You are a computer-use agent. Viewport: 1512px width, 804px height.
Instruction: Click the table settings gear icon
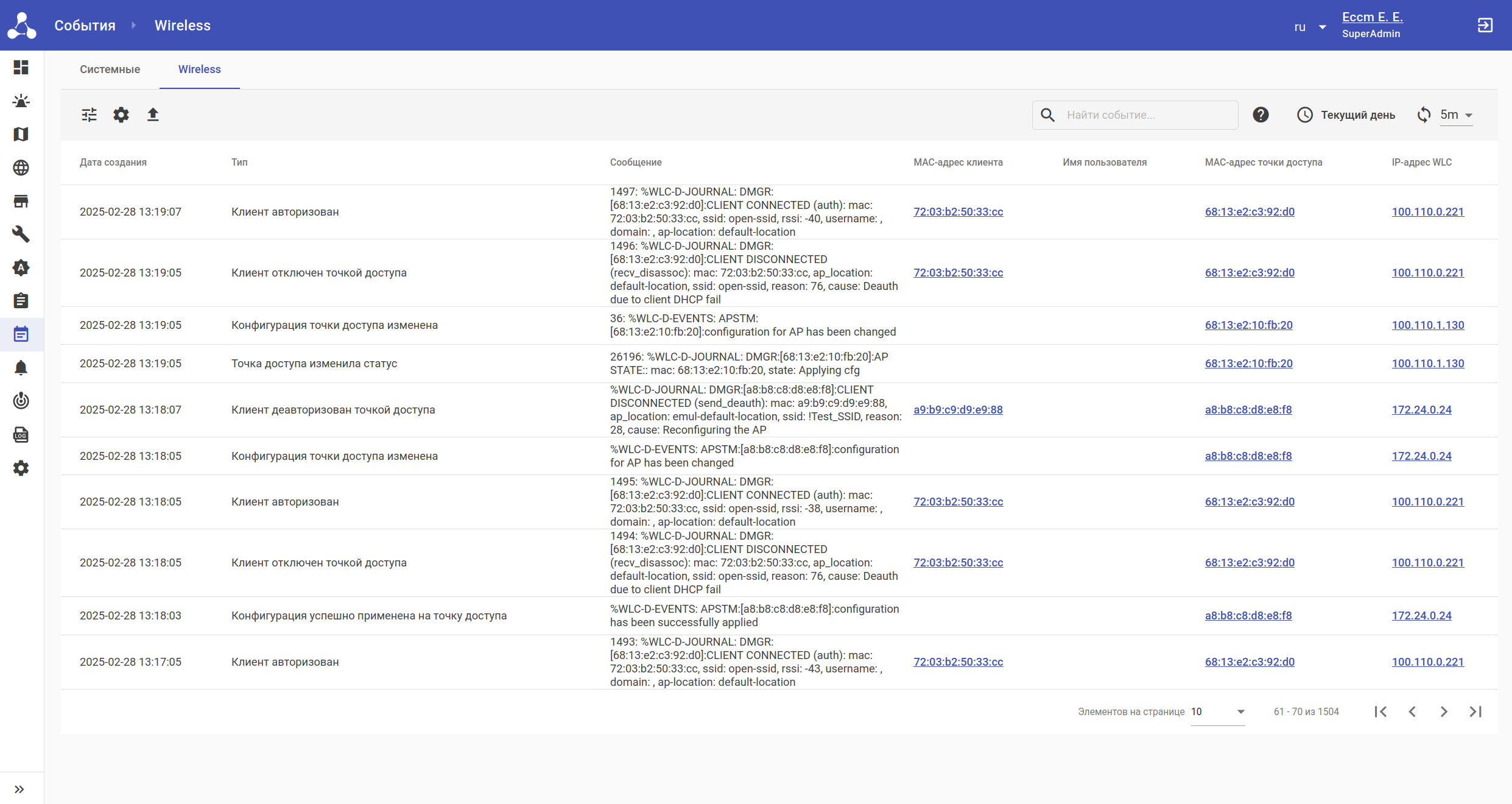click(121, 115)
